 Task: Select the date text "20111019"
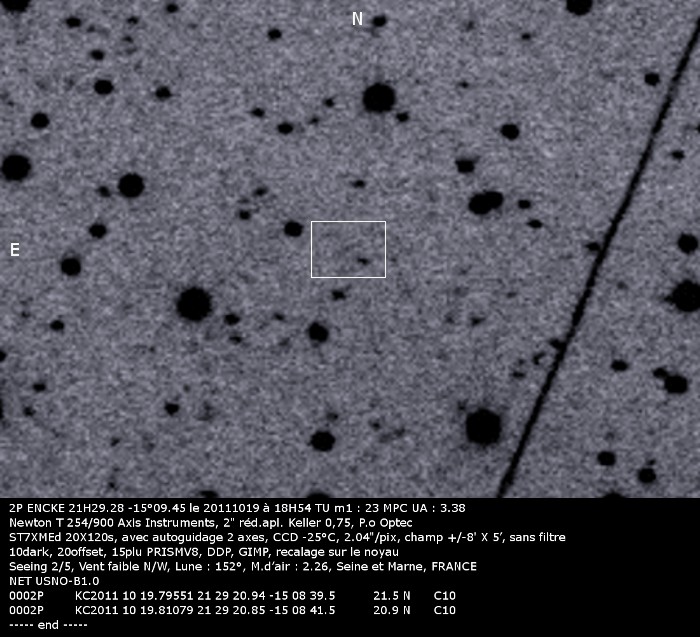231,508
